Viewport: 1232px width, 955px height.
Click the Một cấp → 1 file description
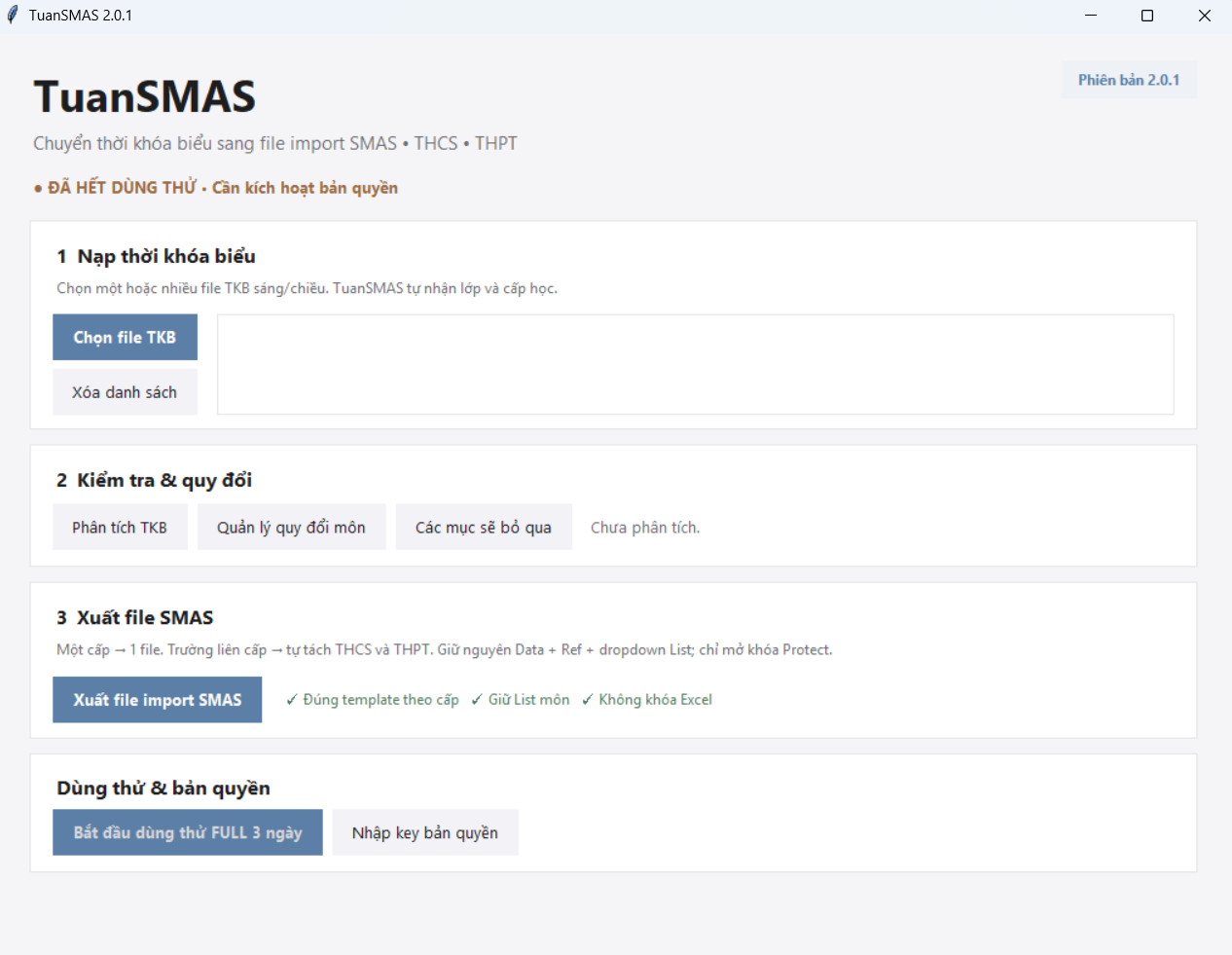pos(445,649)
